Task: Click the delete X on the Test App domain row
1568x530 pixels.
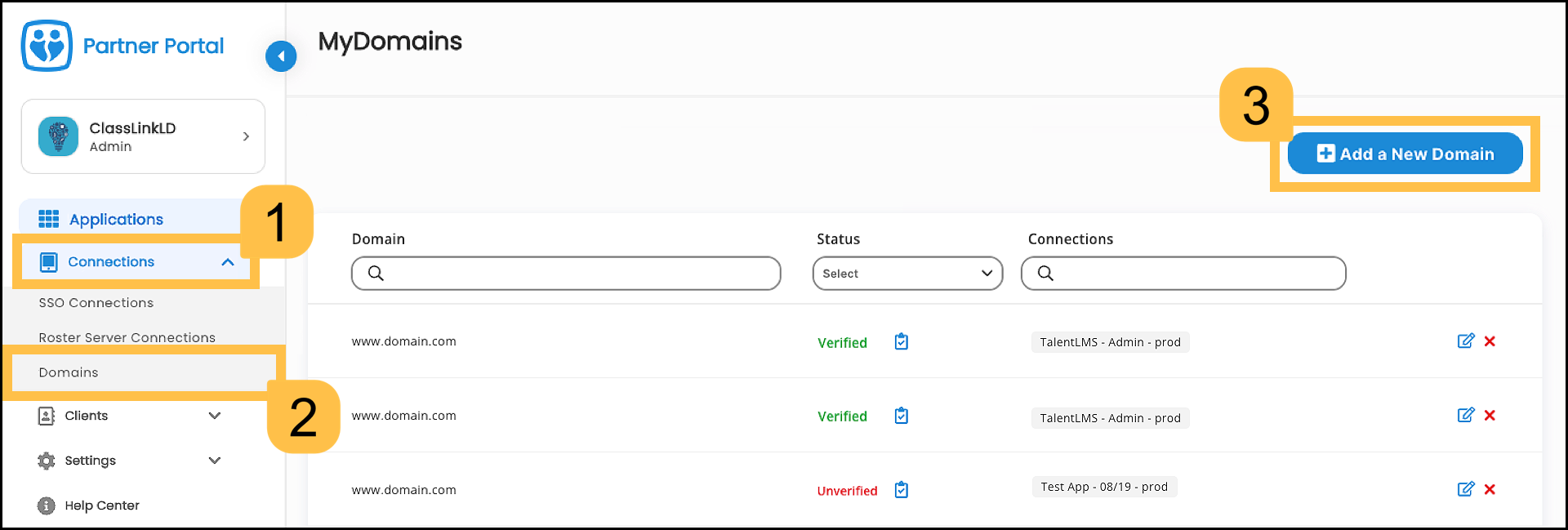Action: tap(1490, 489)
